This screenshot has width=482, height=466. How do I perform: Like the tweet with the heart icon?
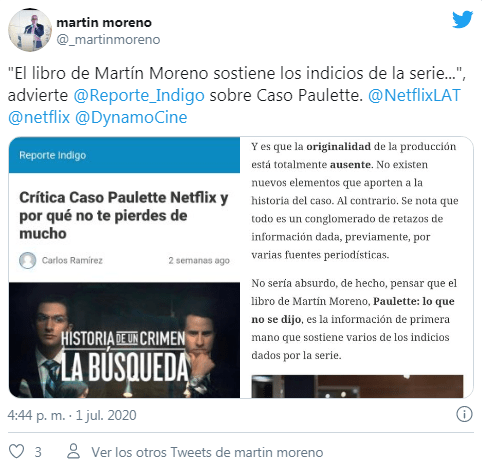pyautogui.click(x=16, y=452)
